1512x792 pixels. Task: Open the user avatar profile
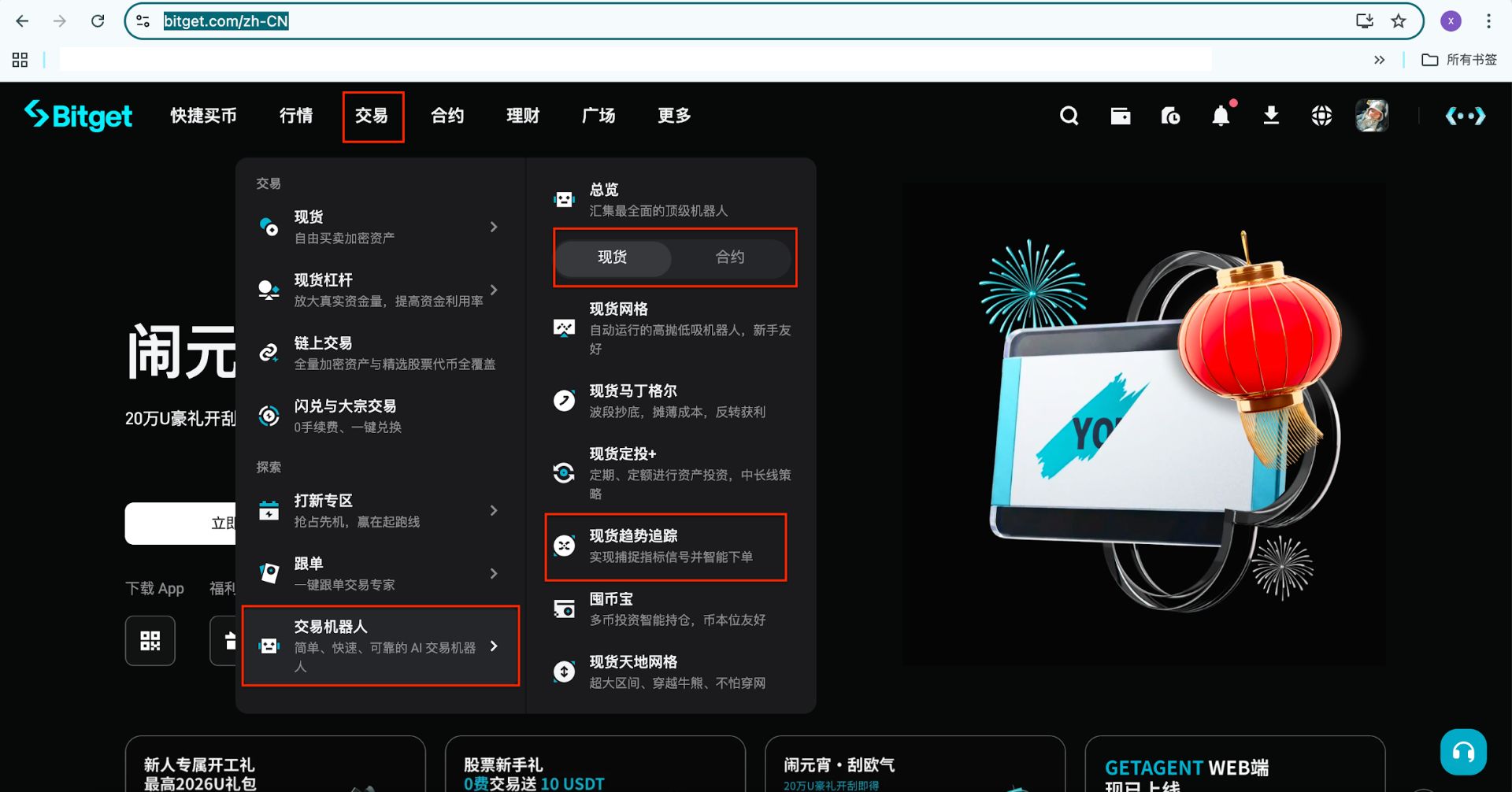click(1372, 116)
